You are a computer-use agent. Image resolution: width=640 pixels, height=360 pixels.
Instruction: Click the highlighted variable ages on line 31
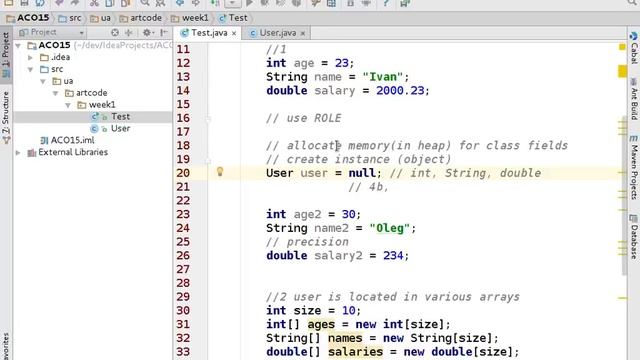[x=321, y=324]
